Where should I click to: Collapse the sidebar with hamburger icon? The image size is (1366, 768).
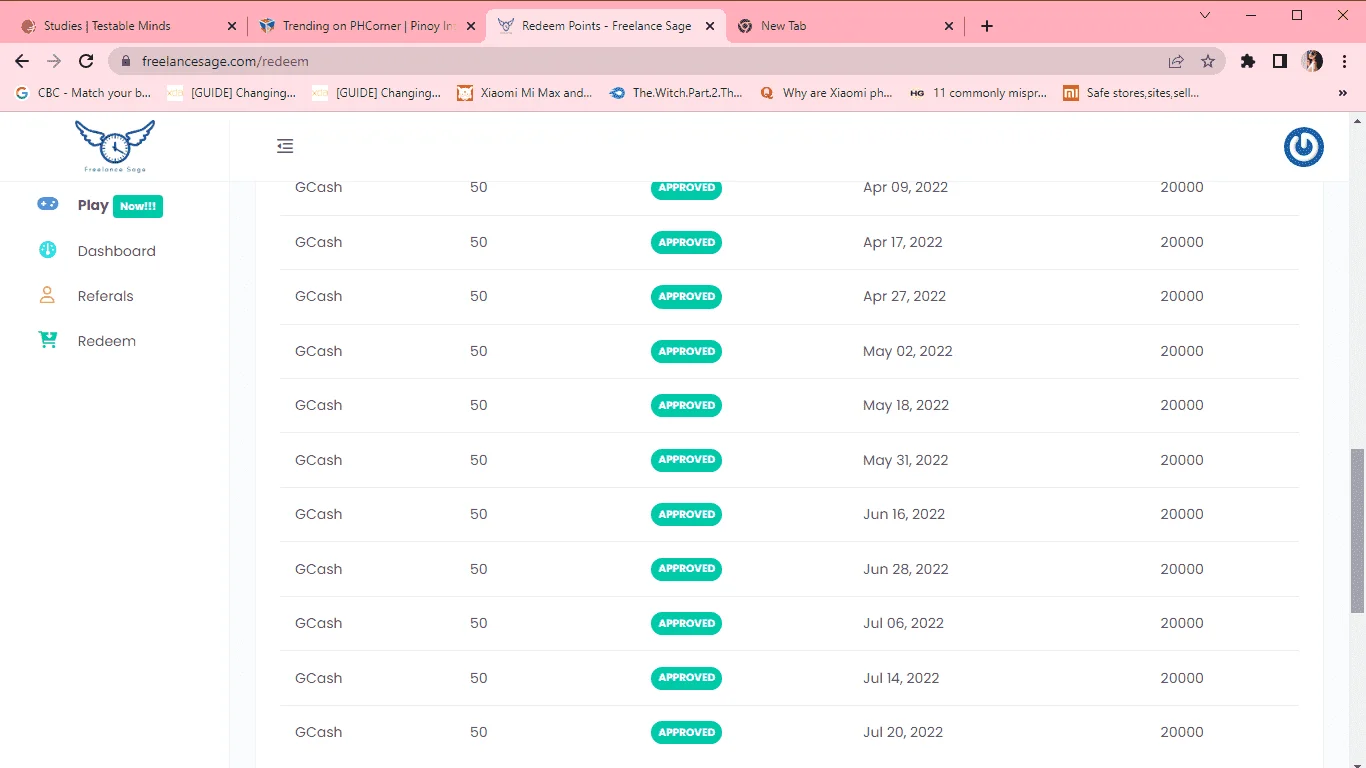pos(285,146)
